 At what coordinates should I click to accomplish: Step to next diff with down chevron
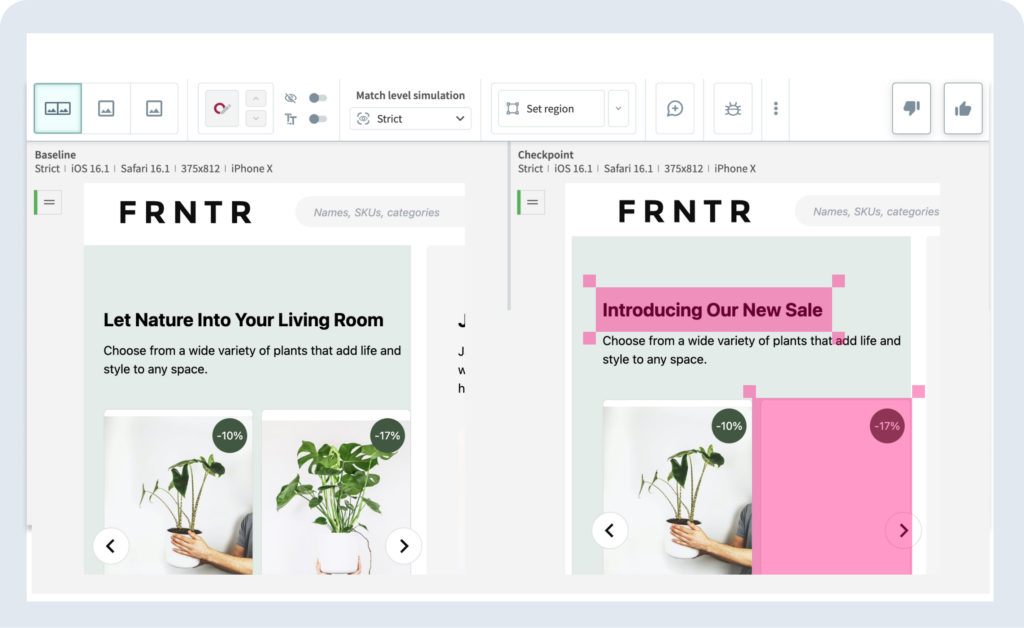256,121
